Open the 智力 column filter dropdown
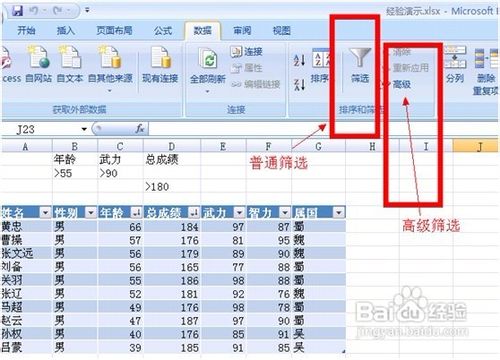The image size is (500, 360). click(x=284, y=212)
